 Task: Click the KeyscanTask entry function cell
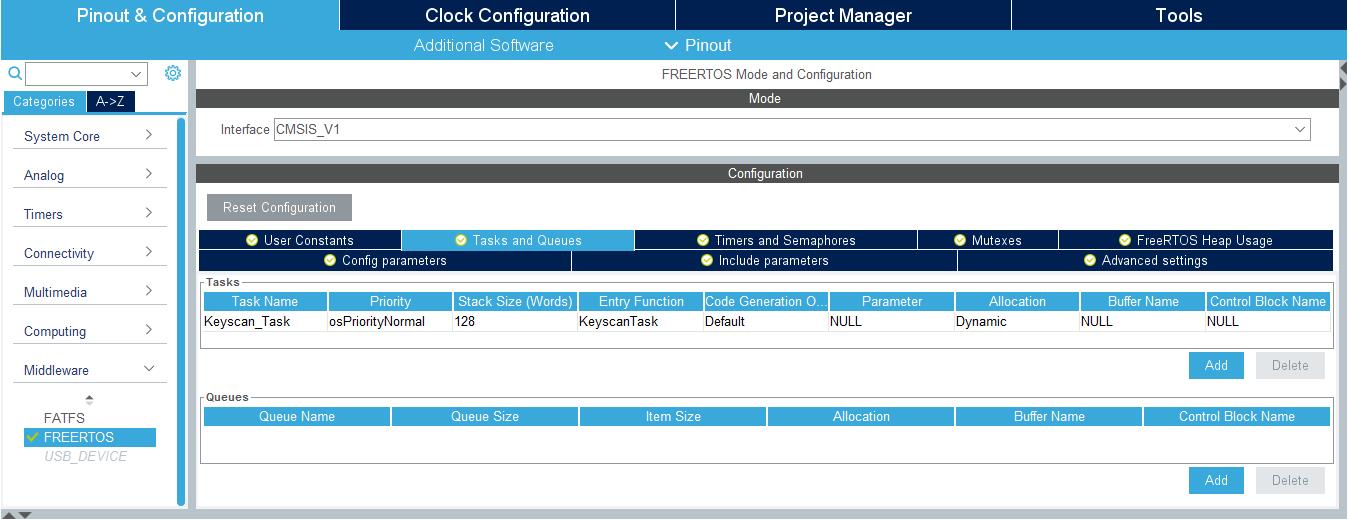640,321
